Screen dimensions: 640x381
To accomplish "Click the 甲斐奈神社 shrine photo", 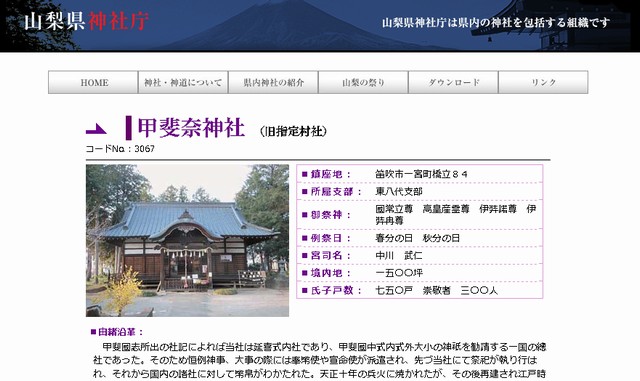I will pyautogui.click(x=187, y=241).
